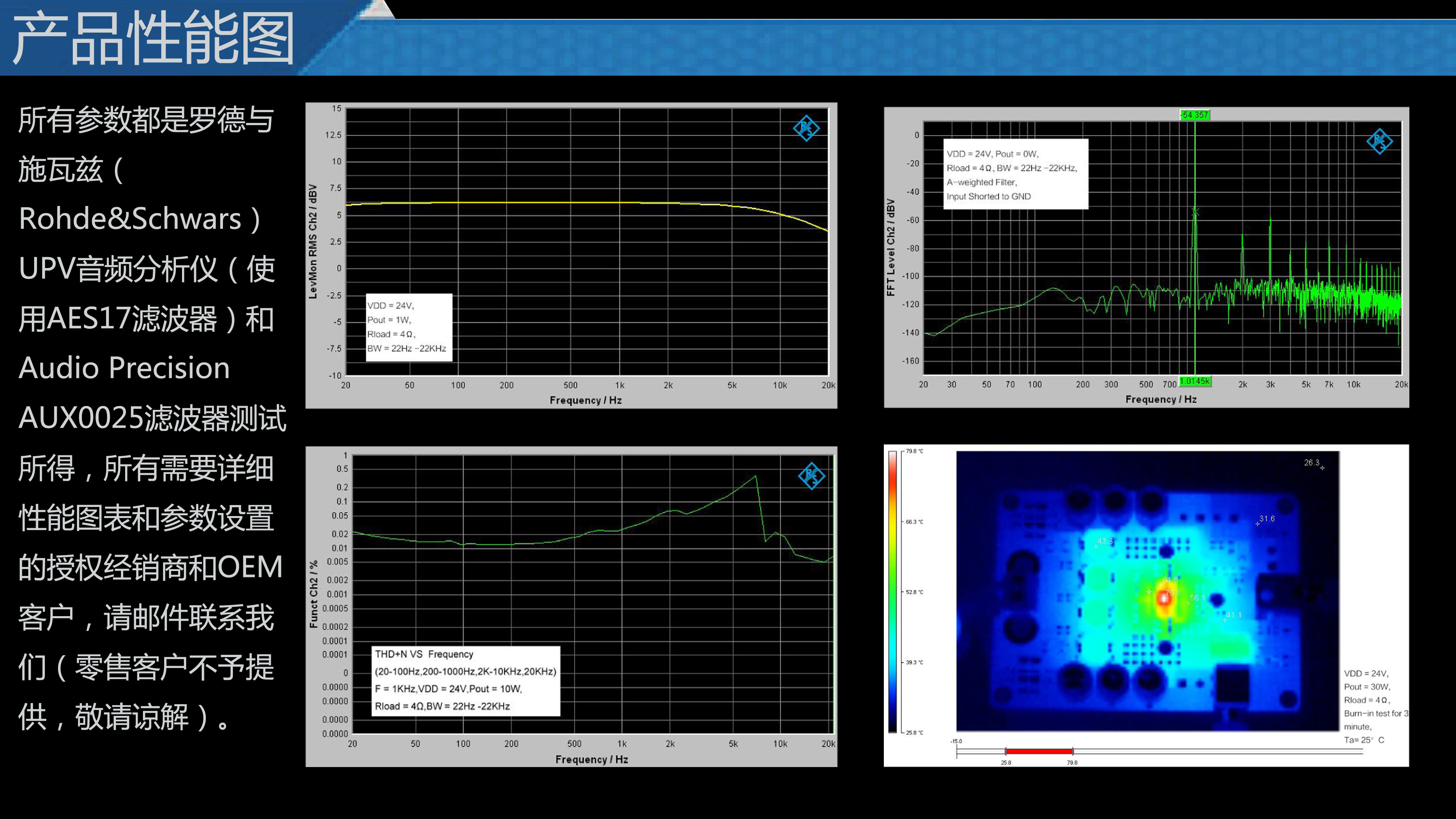The height and width of the screenshot is (819, 1456).
Task: Click the 31.6 temperature crosshair point
Action: pos(1258,524)
